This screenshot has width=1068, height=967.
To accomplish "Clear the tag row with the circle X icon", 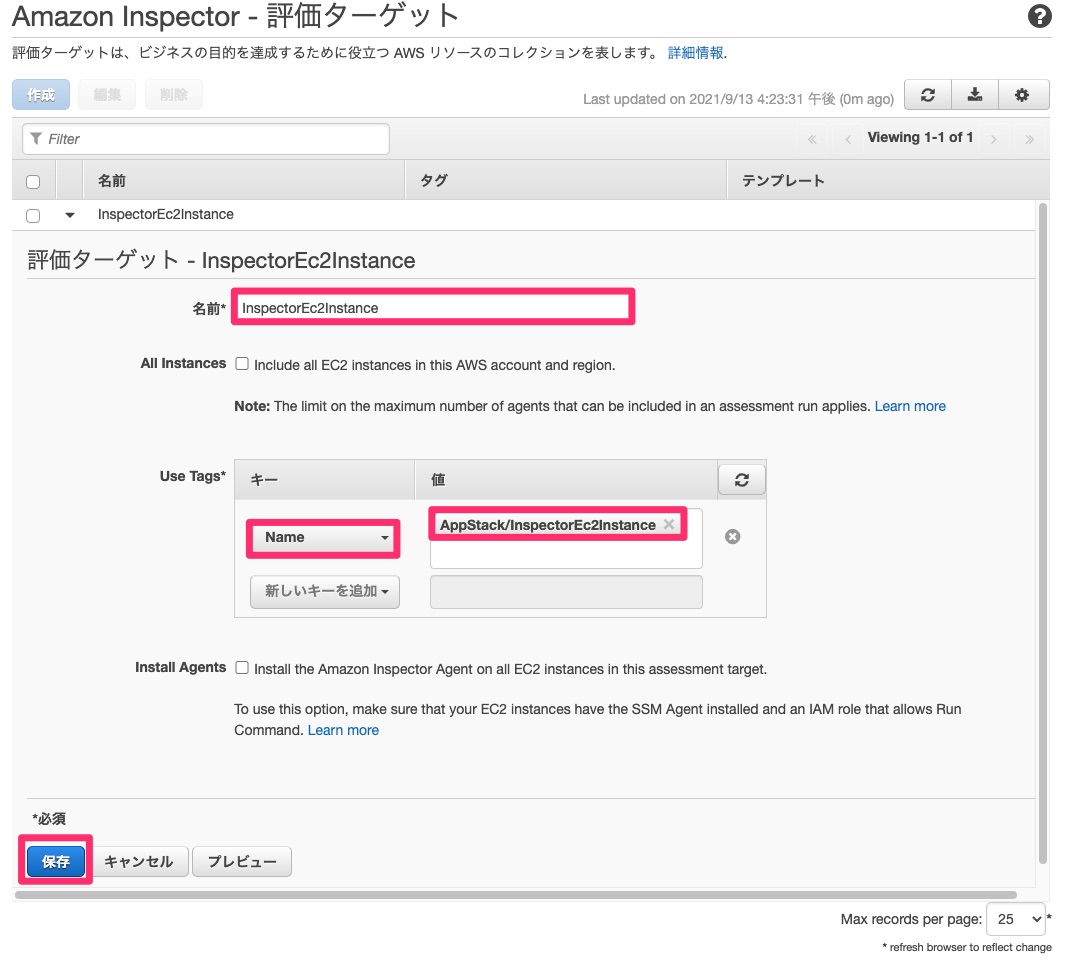I will [734, 536].
